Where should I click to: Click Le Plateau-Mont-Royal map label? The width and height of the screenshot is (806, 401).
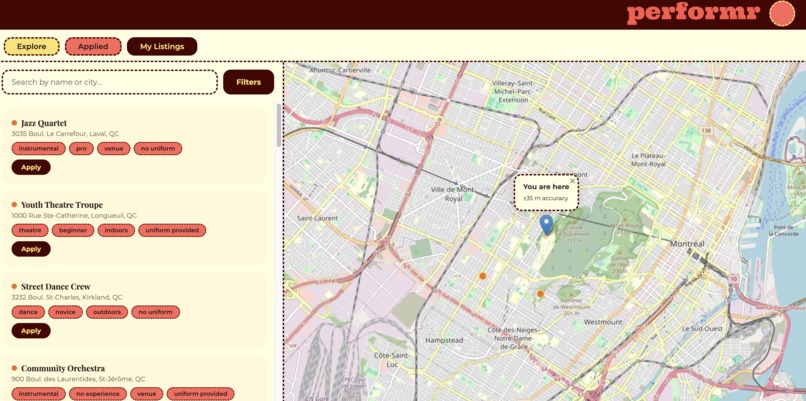coord(648,159)
